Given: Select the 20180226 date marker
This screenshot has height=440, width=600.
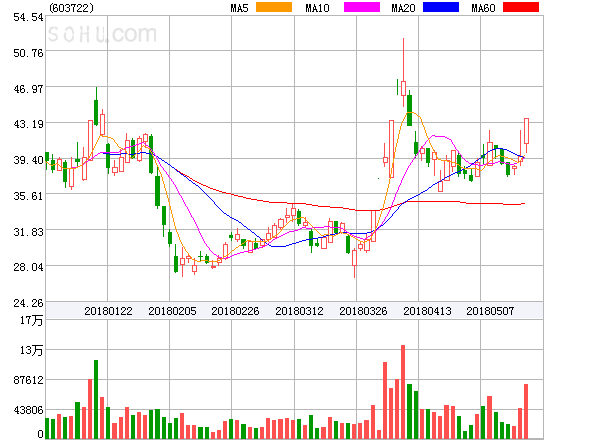Looking at the screenshot, I should [235, 311].
